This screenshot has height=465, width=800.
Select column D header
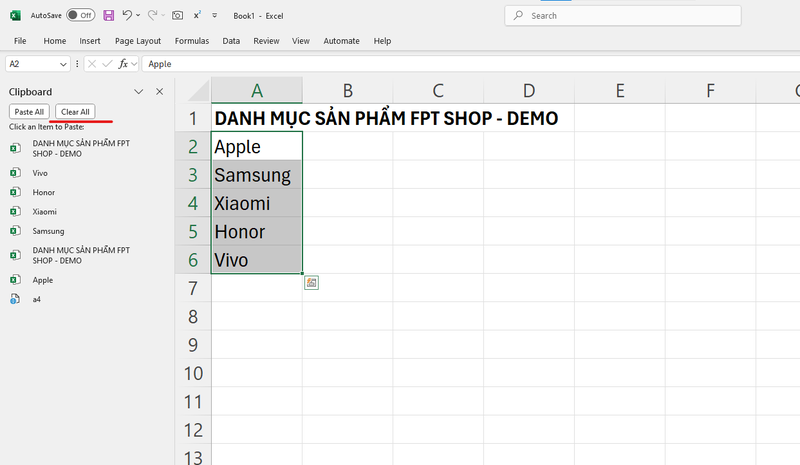click(529, 90)
